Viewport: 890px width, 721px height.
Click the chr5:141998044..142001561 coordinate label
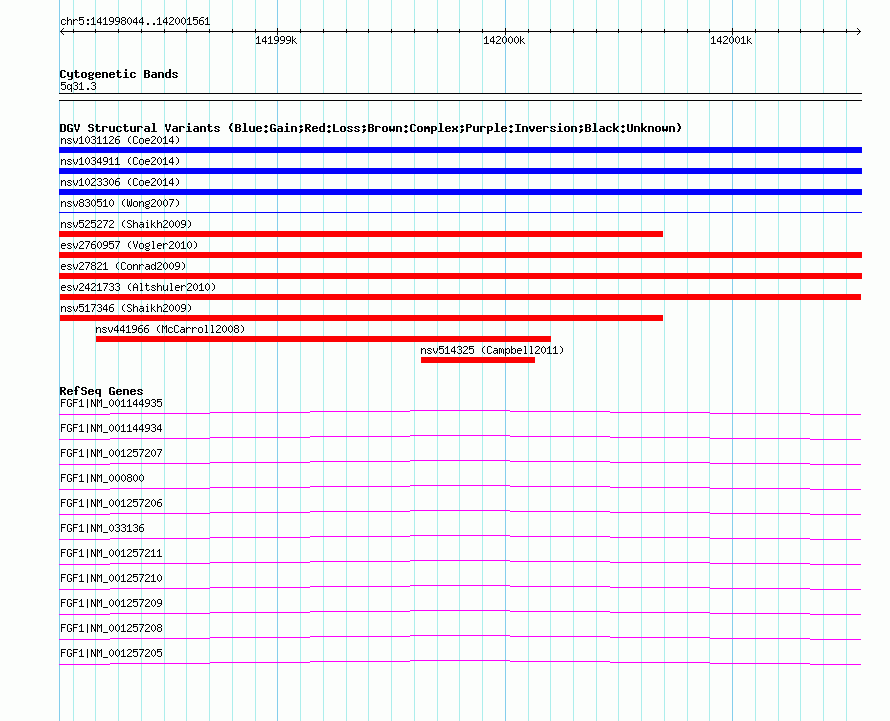coord(135,21)
